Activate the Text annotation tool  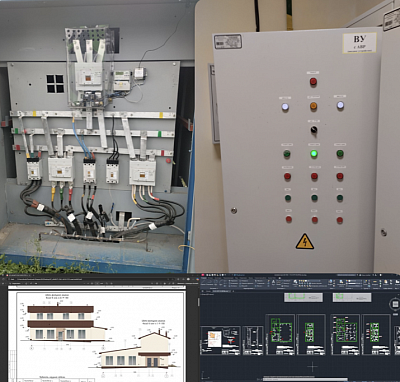[x=273, y=282]
